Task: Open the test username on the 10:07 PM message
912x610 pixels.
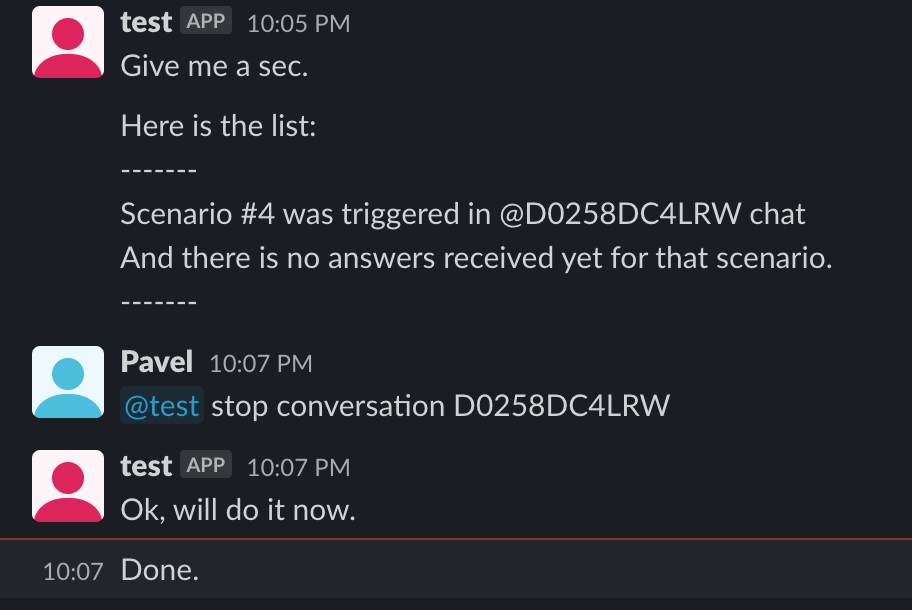Action: [146, 467]
